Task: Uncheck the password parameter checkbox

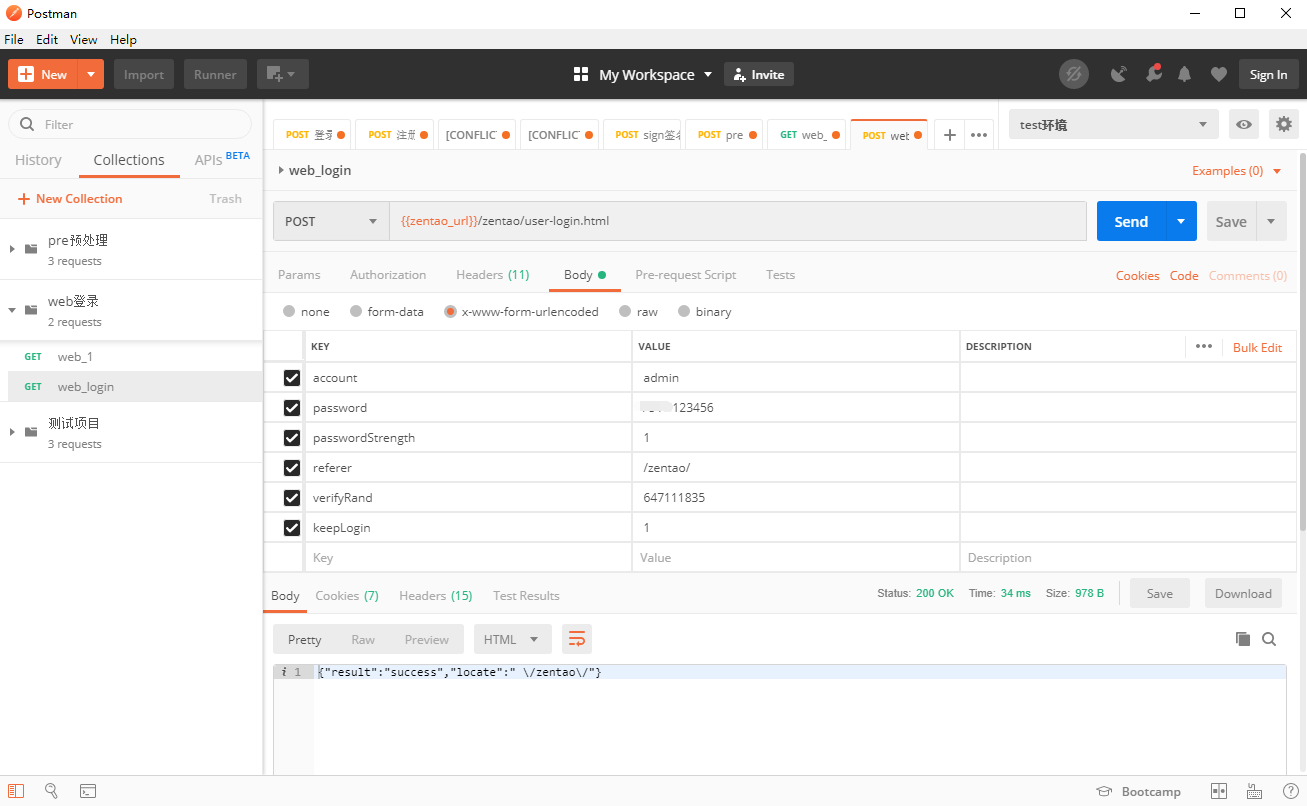Action: tap(292, 408)
